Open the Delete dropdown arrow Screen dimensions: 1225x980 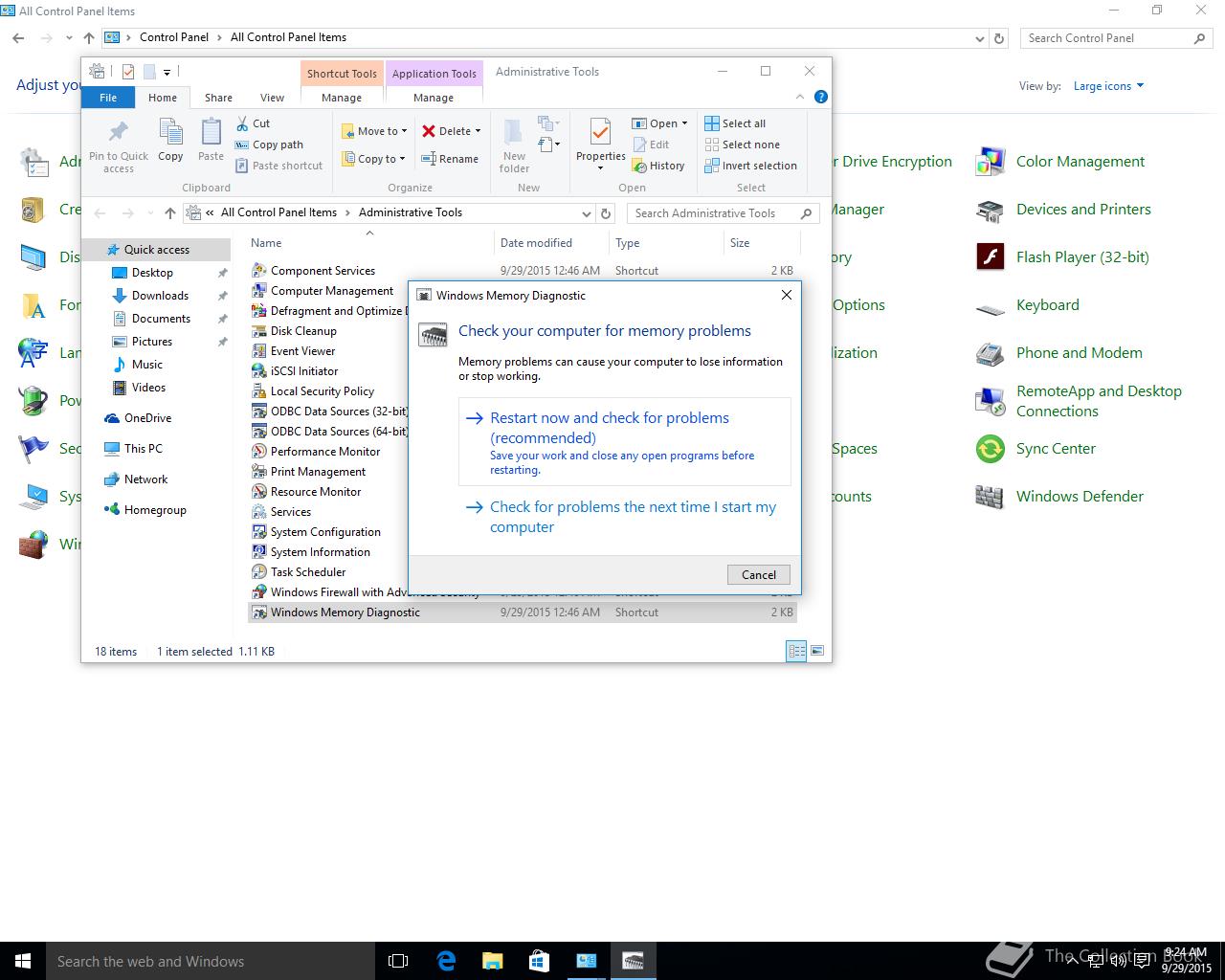tap(478, 131)
